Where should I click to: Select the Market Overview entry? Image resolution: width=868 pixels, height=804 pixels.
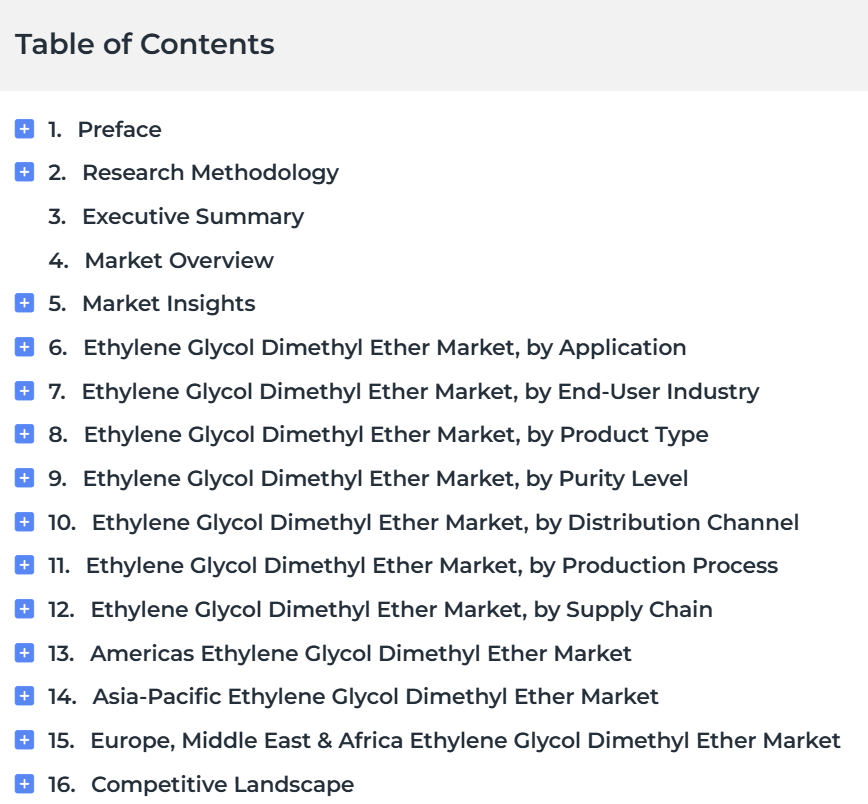tap(179, 260)
